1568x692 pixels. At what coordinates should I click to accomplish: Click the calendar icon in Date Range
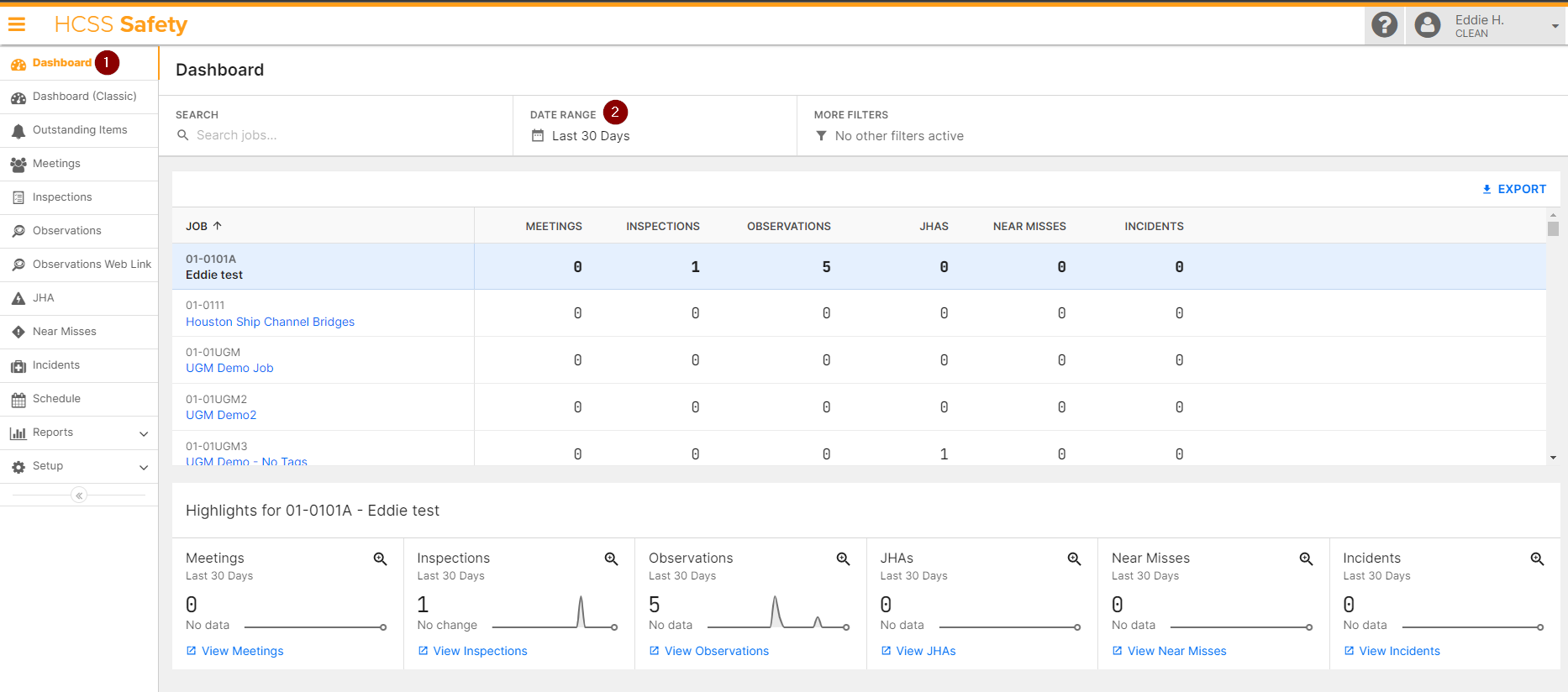point(538,136)
